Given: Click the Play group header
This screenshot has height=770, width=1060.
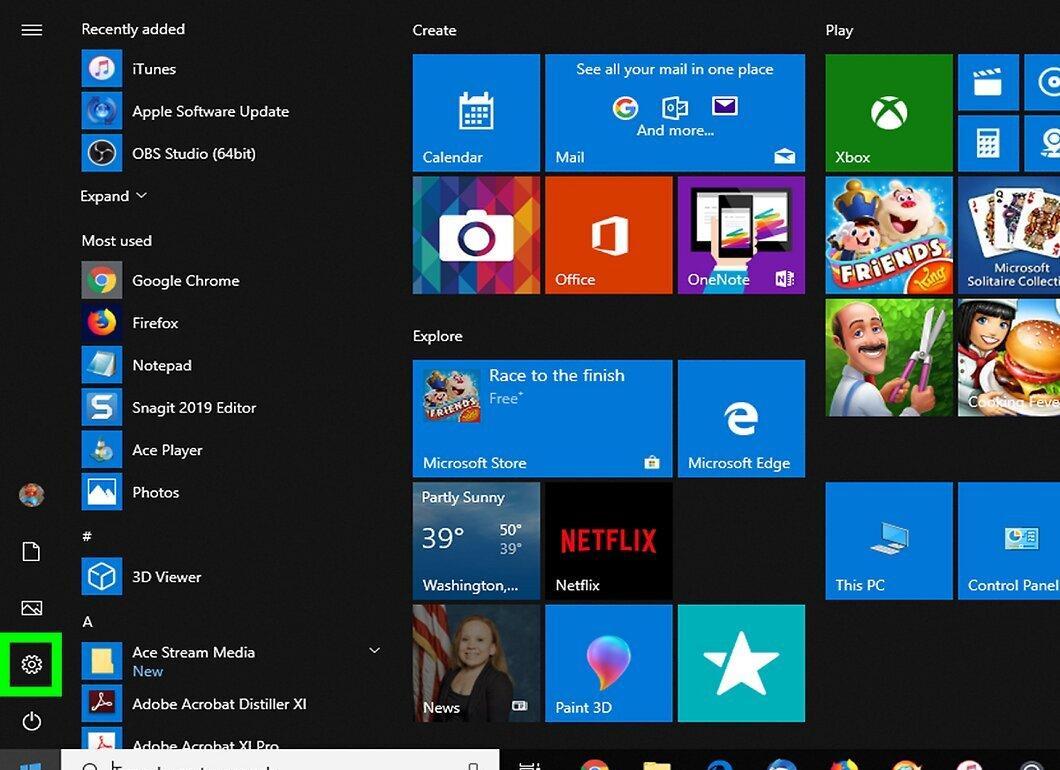Looking at the screenshot, I should [839, 30].
